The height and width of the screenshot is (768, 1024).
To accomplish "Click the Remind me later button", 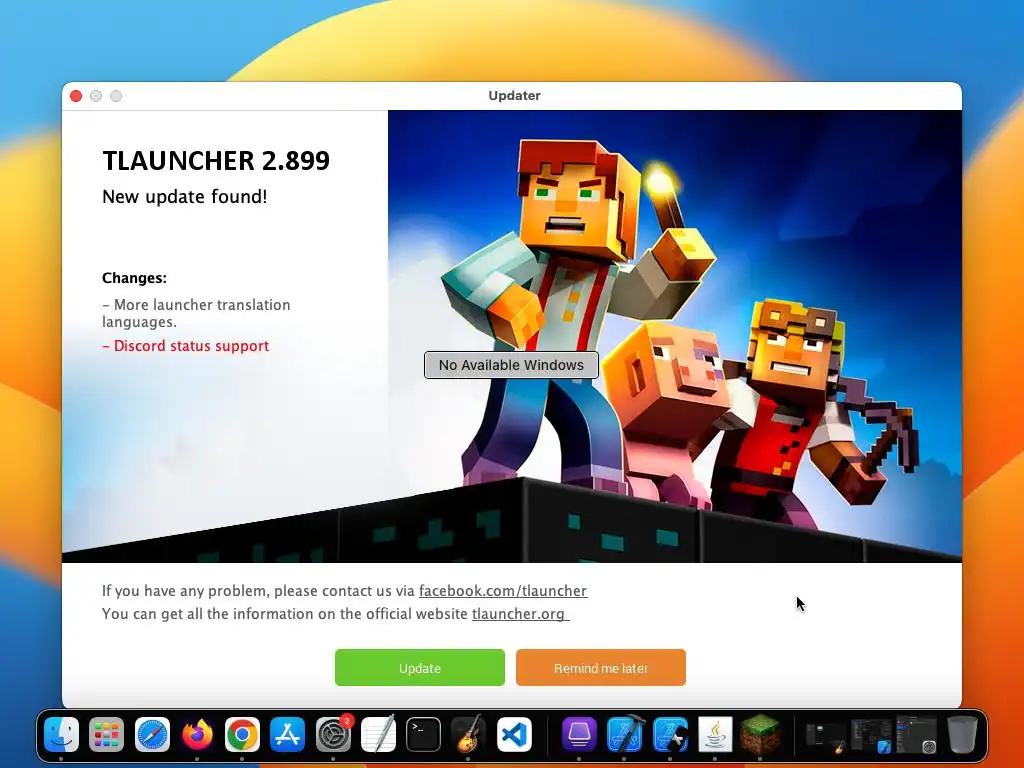I will pos(601,667).
